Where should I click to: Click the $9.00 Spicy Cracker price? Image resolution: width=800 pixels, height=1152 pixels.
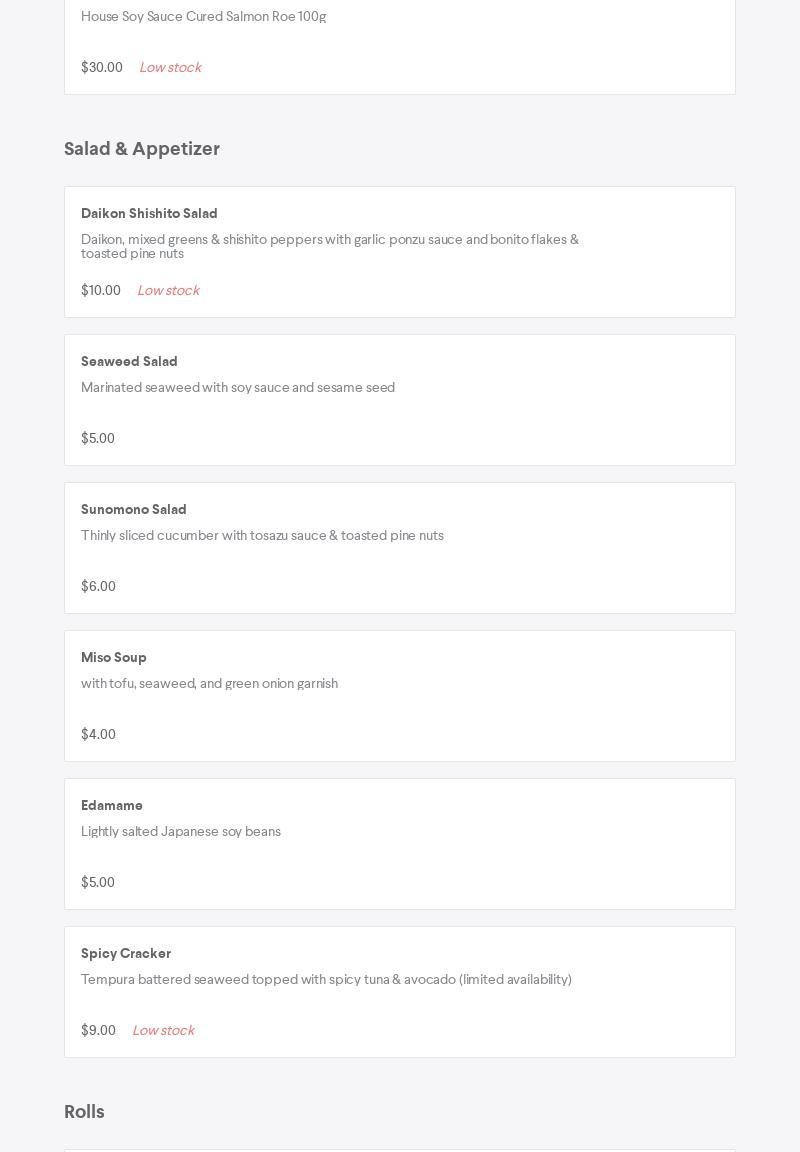[x=98, y=1030]
